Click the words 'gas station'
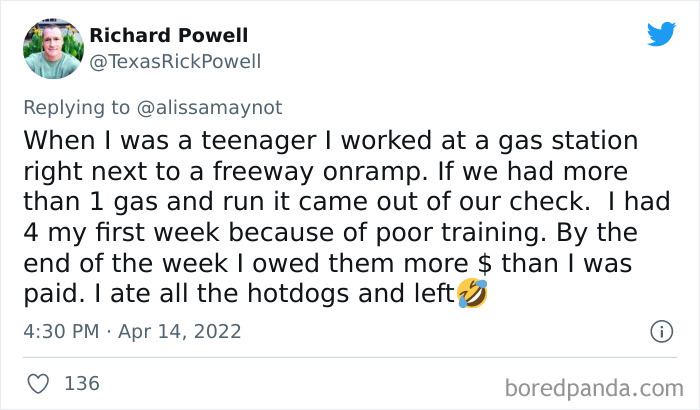The width and height of the screenshot is (700, 410). [x=568, y=141]
